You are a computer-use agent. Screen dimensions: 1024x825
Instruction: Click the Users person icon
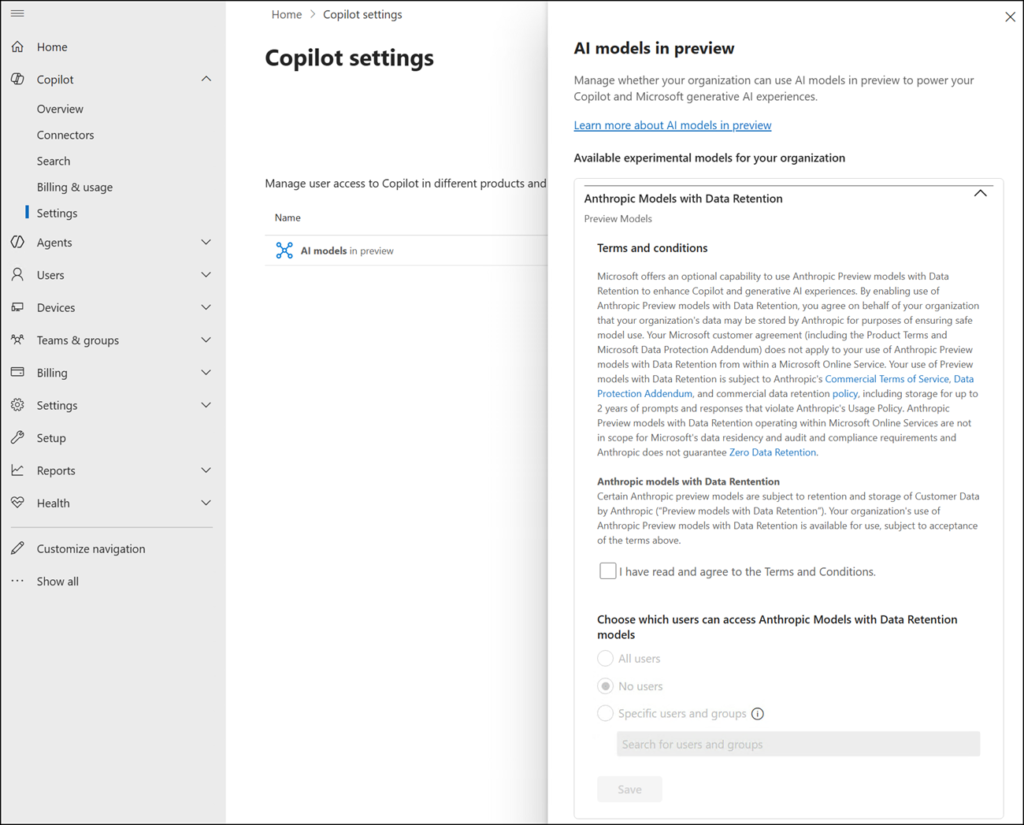point(18,274)
